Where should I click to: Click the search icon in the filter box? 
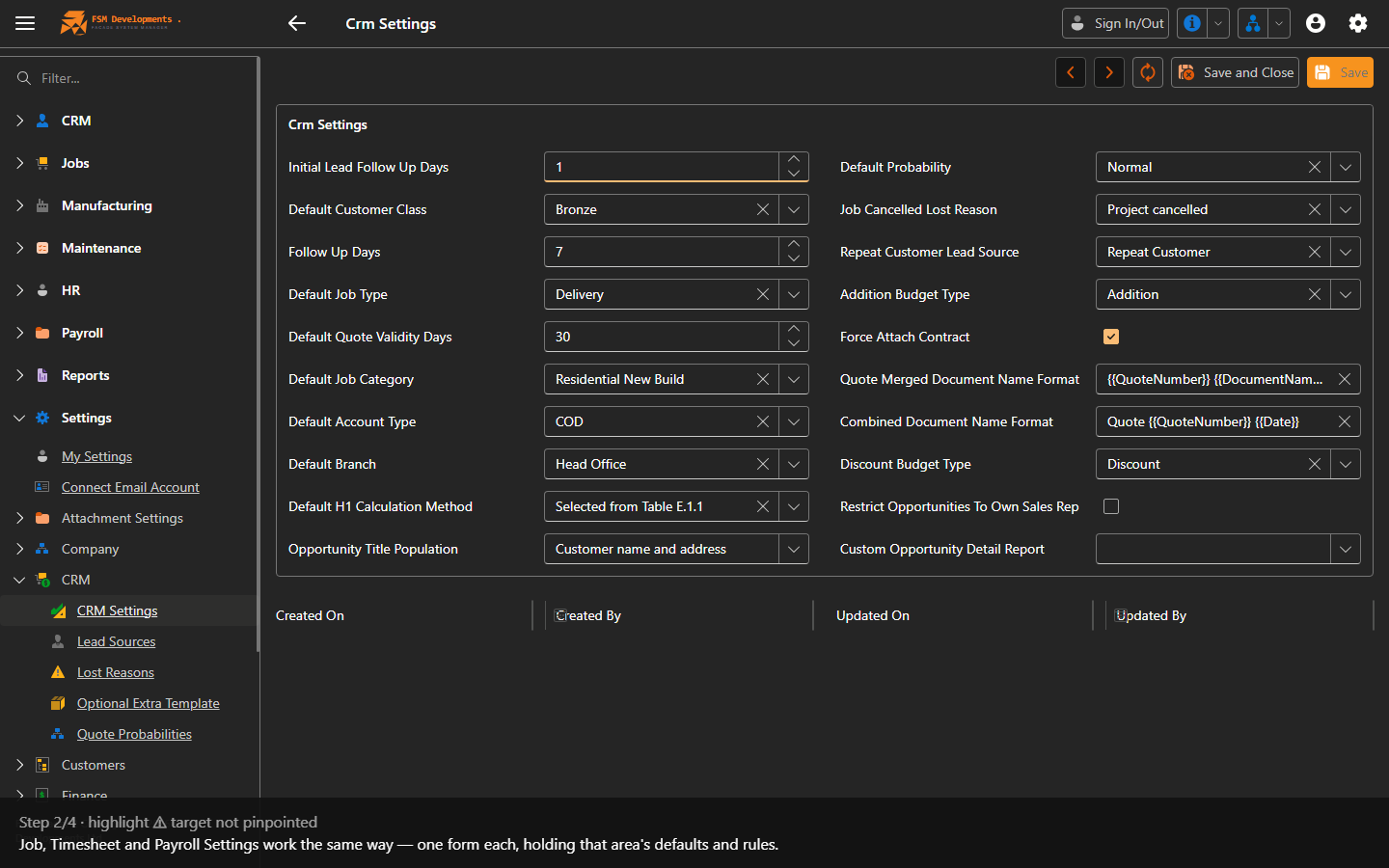pos(24,78)
